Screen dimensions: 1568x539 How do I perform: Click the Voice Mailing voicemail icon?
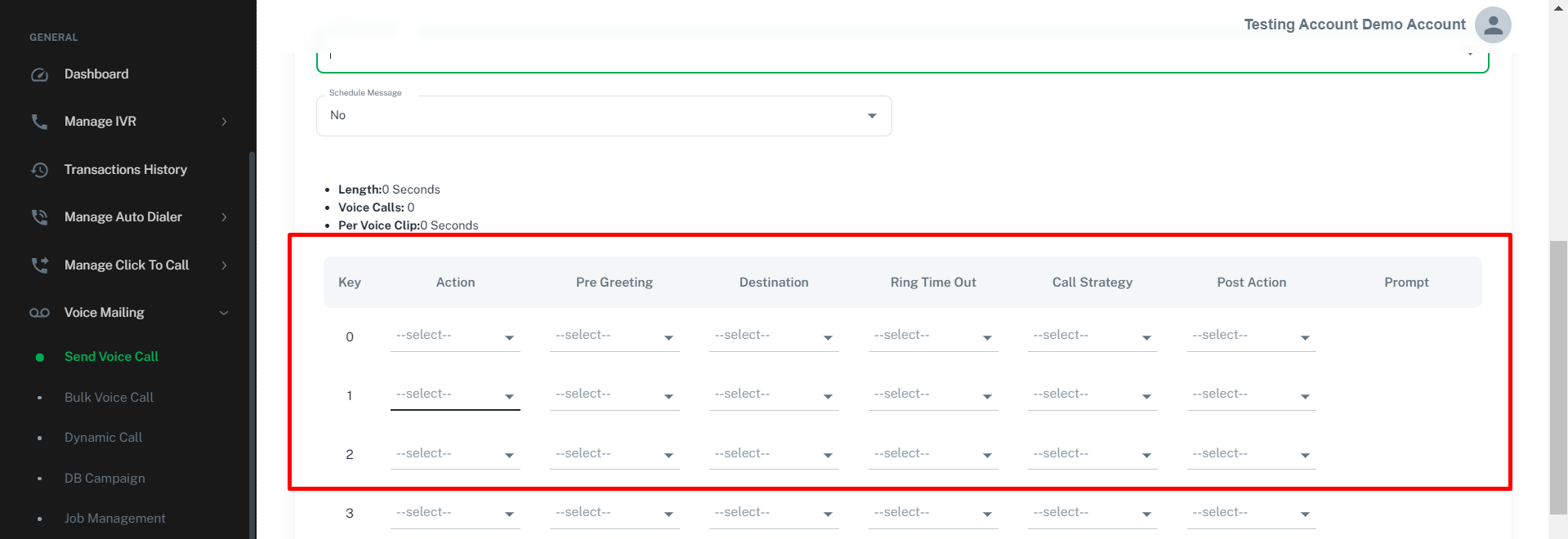pos(39,313)
